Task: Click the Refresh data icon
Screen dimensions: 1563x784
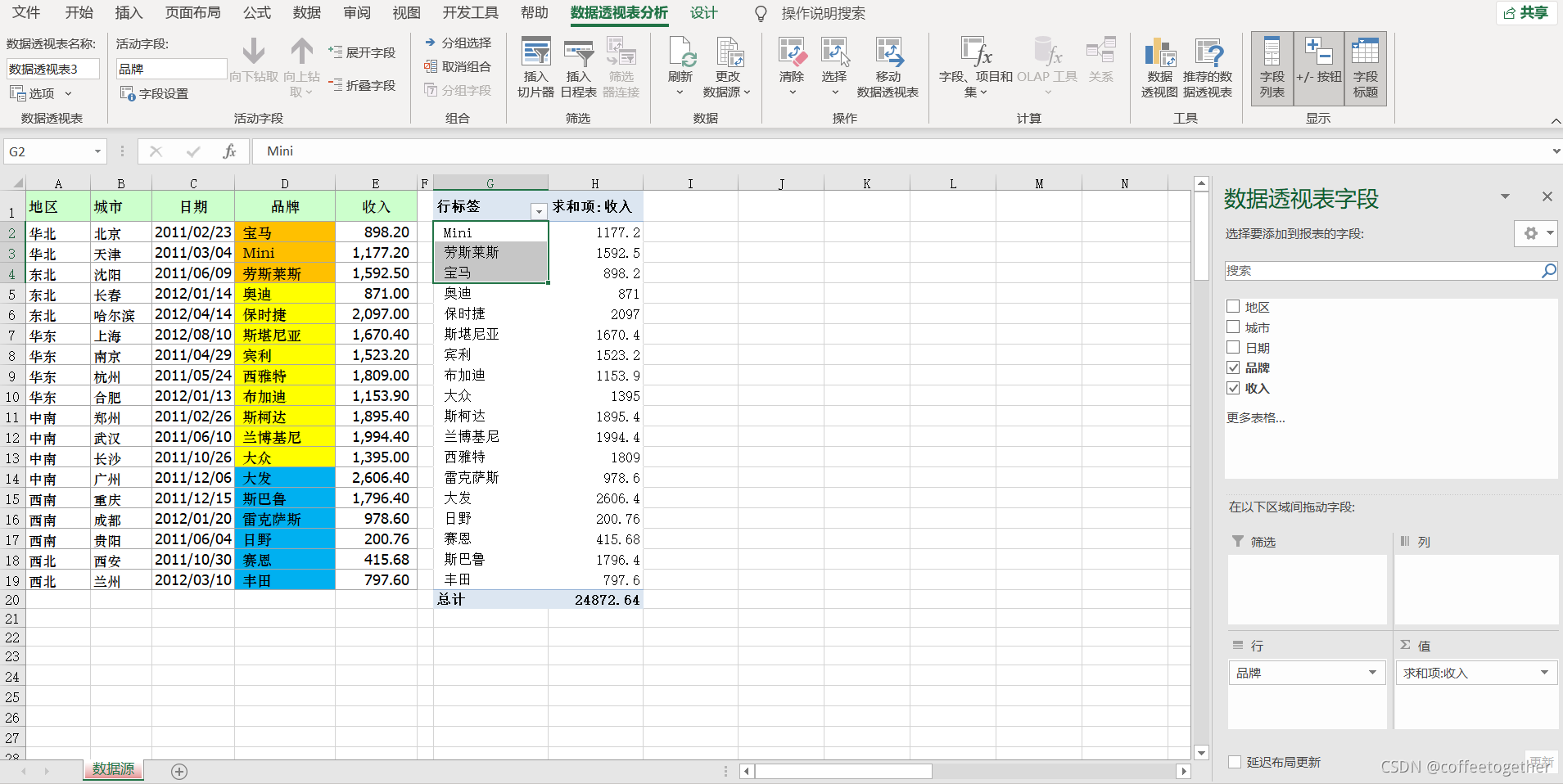Action: coord(680,52)
